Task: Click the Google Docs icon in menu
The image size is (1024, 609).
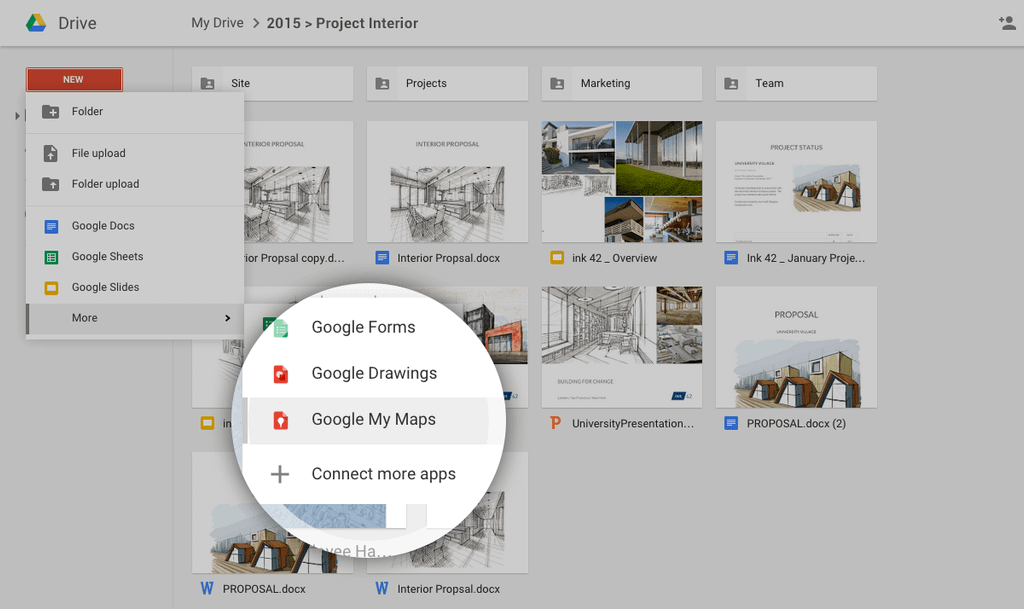Action: [51, 226]
